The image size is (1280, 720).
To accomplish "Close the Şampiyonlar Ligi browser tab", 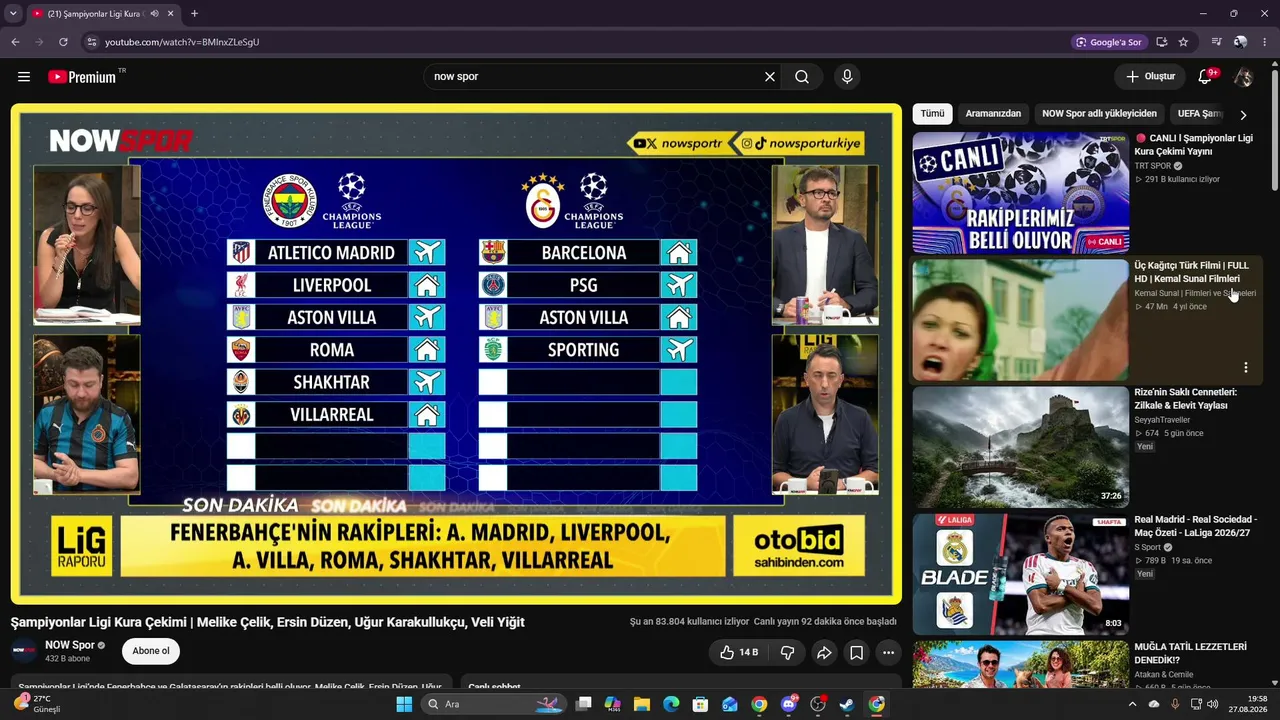I will tap(170, 14).
